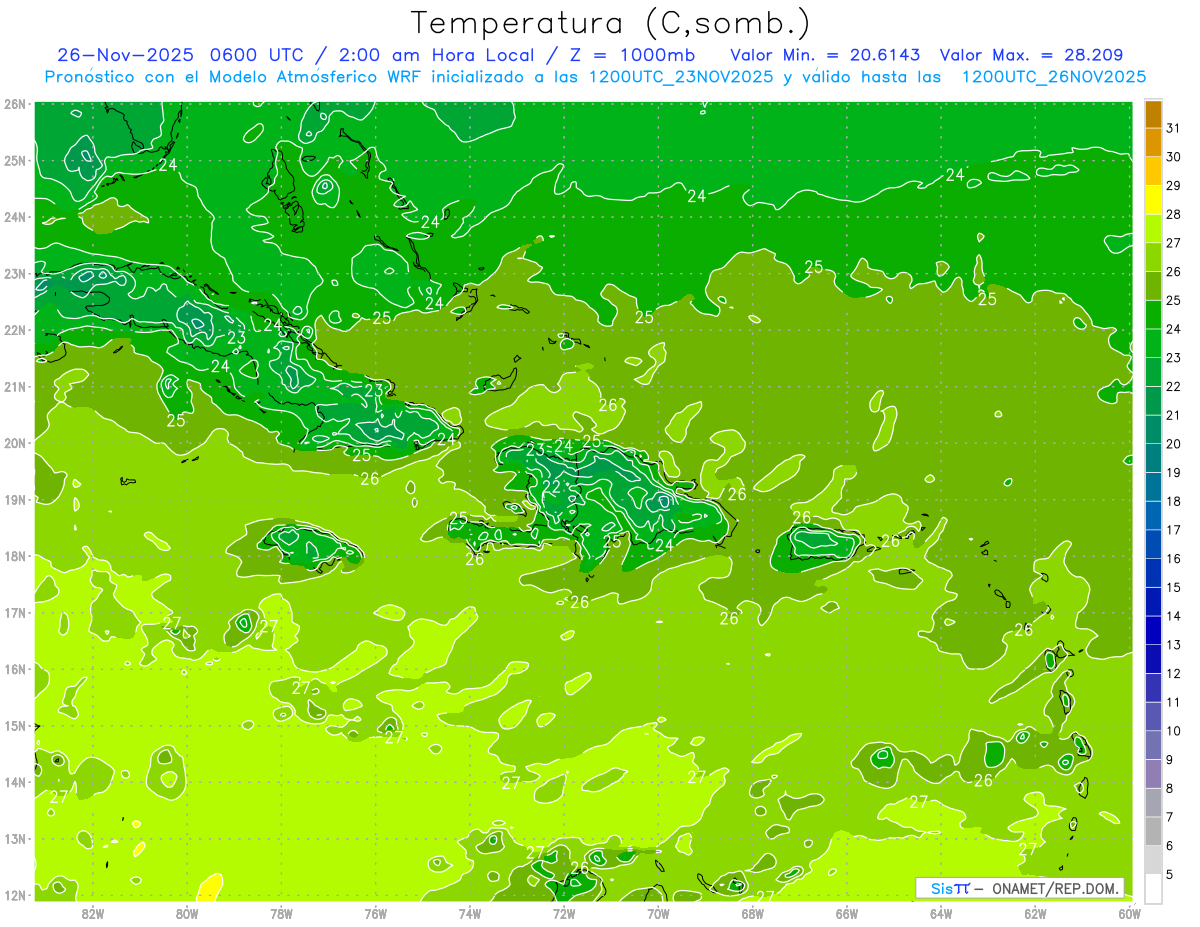Viewport: 1200px width, 927px height.
Task: Click the 64W longitude axis label
Action: click(x=941, y=913)
